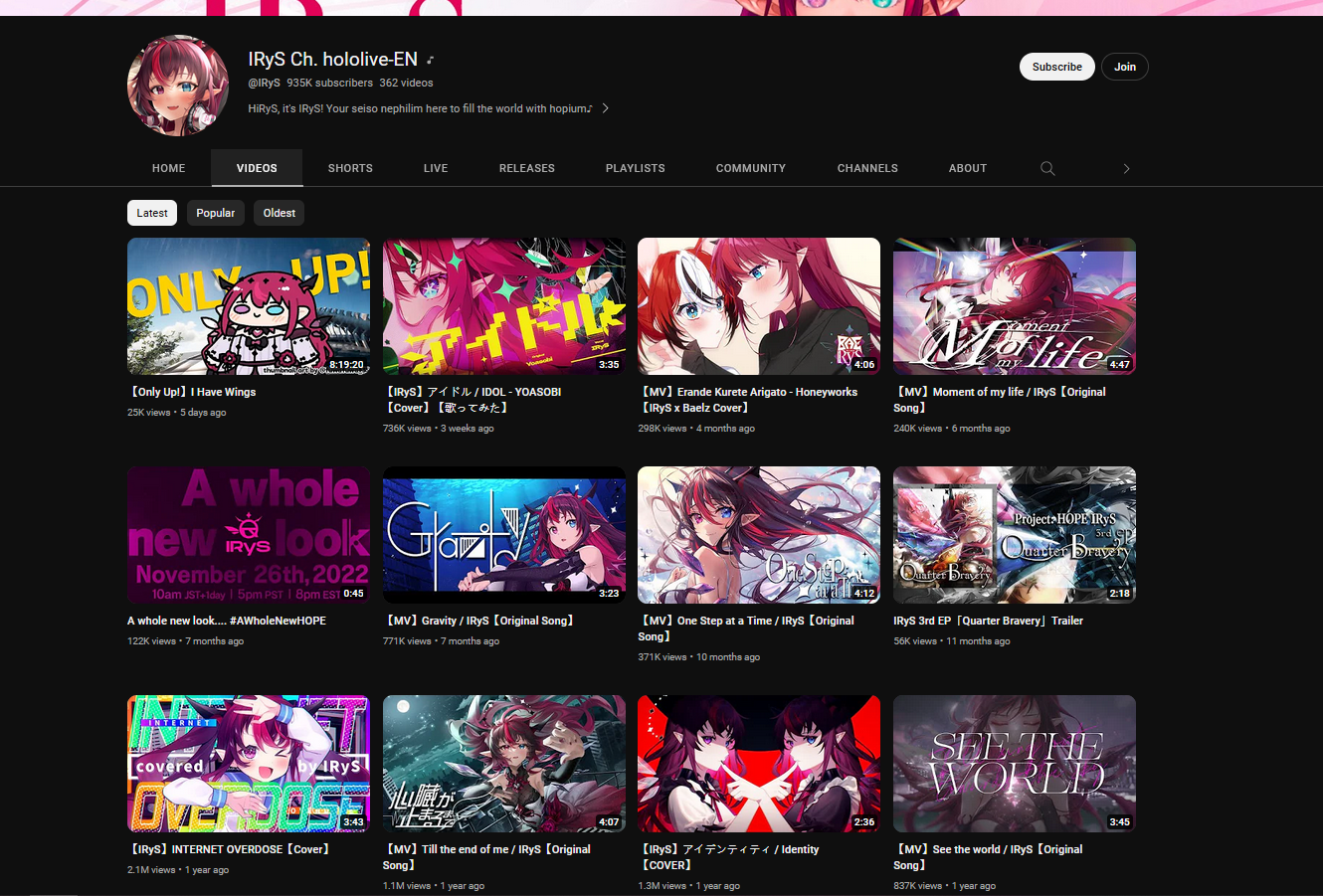
Task: View the PLAYLISTS tab
Action: 636,168
